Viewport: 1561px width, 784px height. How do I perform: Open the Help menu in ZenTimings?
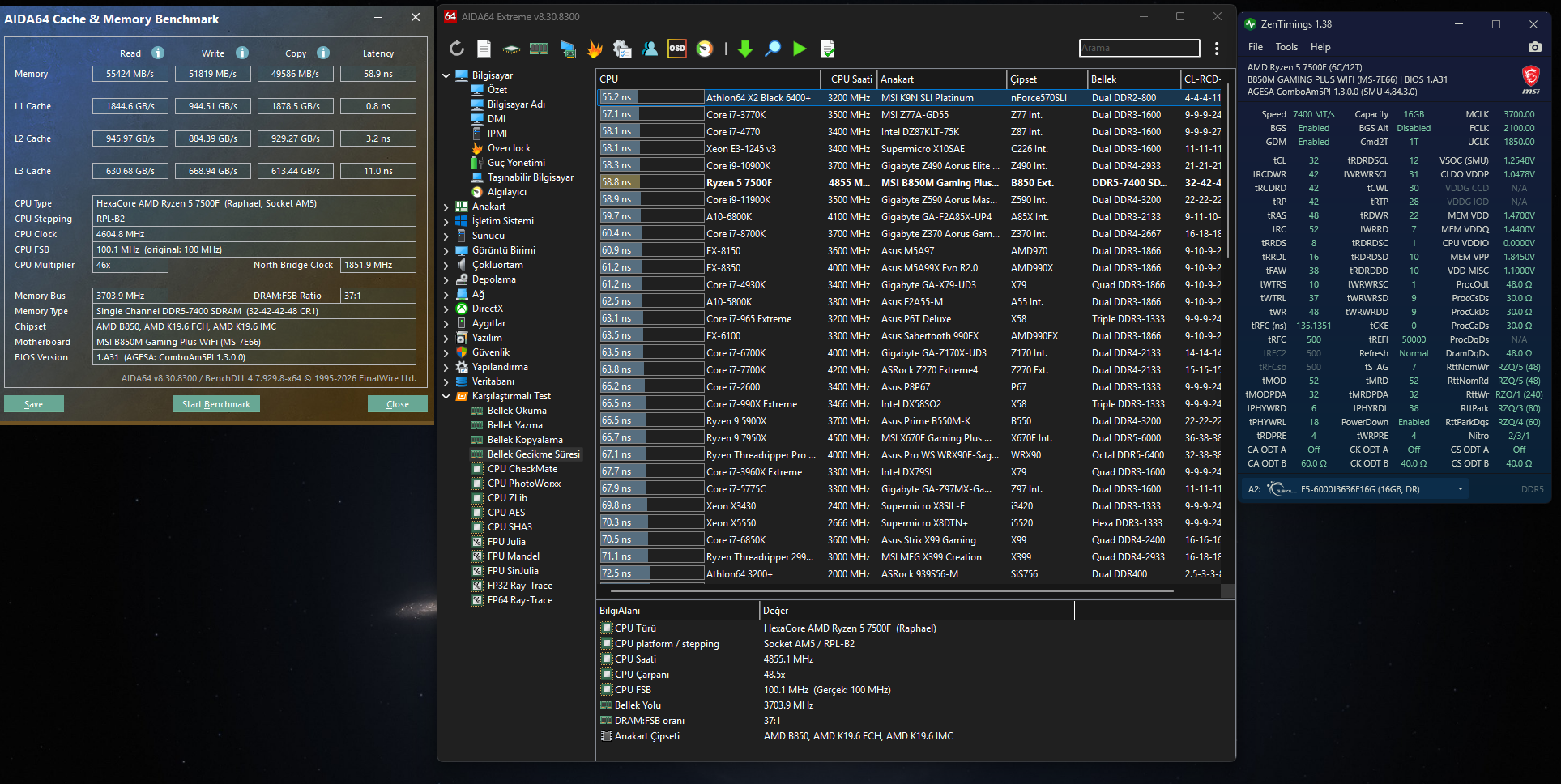click(x=1320, y=47)
